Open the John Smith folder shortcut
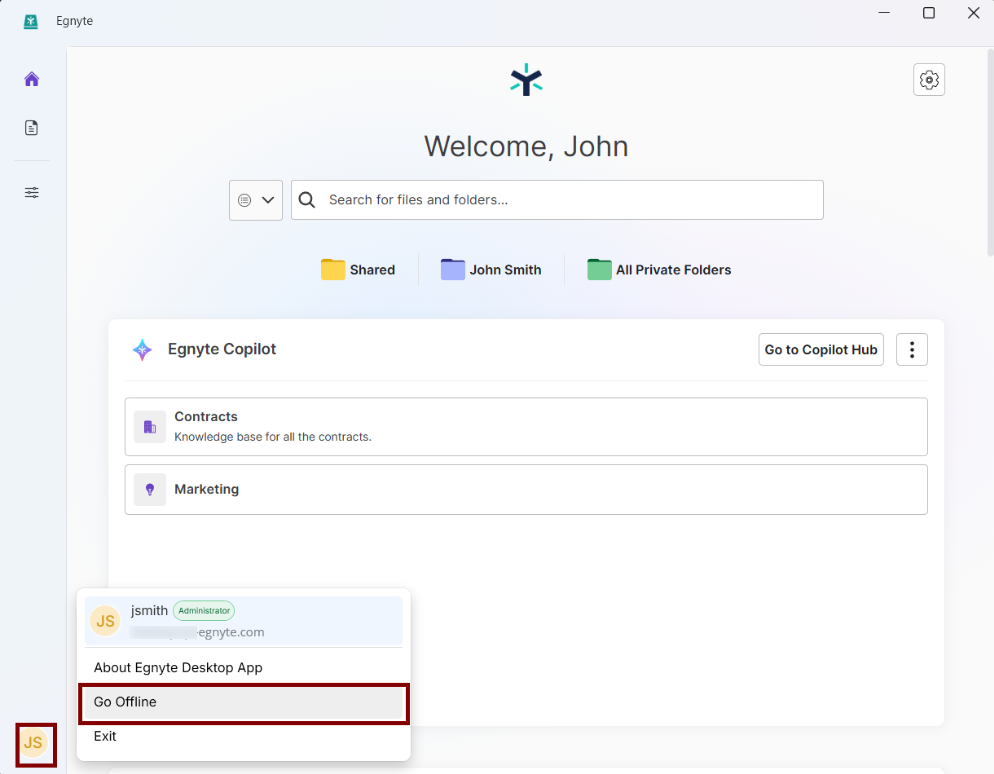 coord(491,270)
